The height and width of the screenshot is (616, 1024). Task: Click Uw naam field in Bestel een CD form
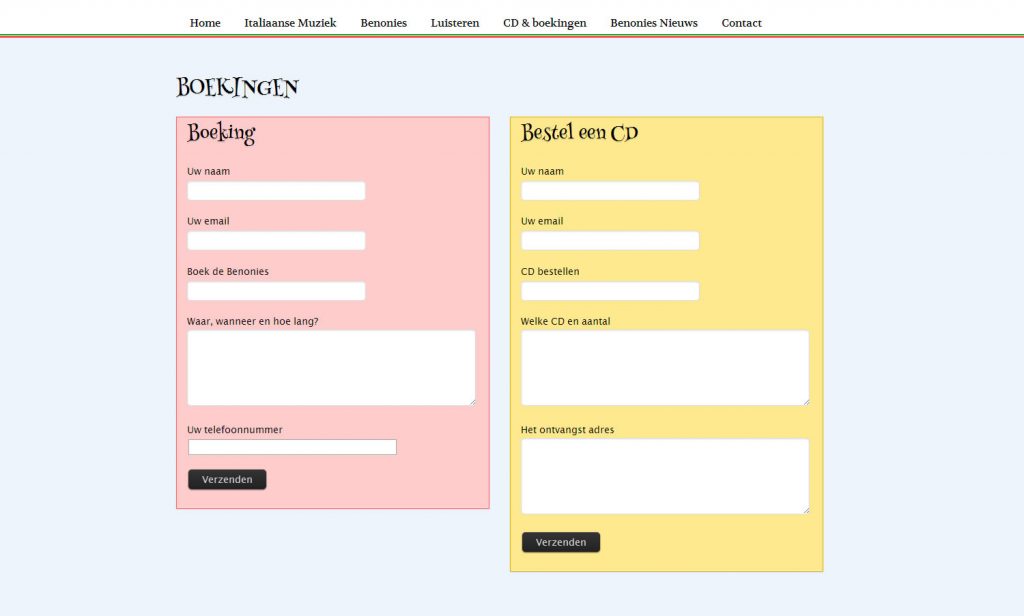click(x=610, y=191)
